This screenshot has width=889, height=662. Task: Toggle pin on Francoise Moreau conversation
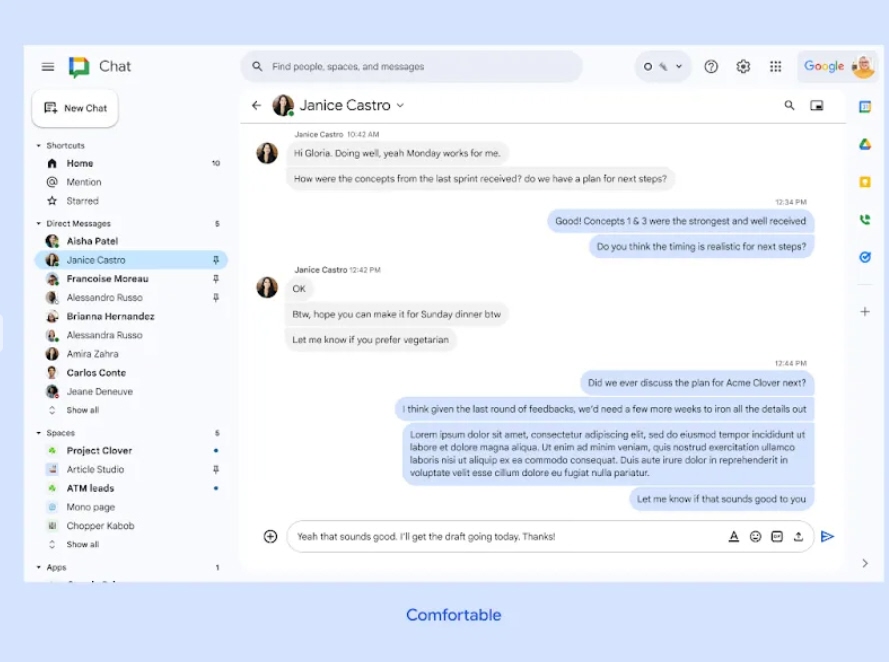(216, 279)
